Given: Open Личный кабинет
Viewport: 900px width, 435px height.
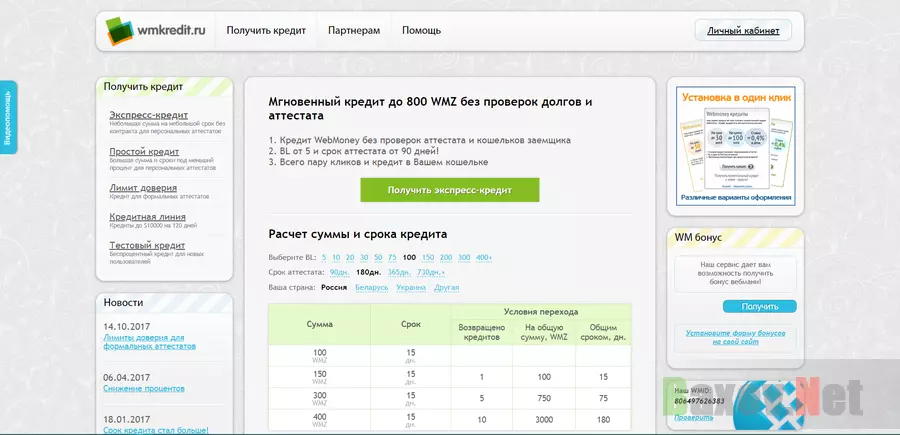Looking at the screenshot, I should [x=743, y=31].
